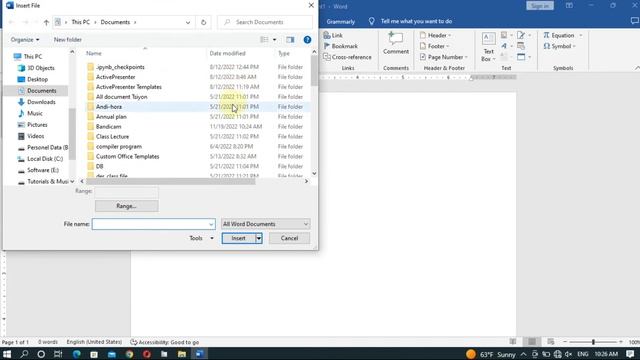Open the Grammarly ribbon tab

(x=341, y=22)
